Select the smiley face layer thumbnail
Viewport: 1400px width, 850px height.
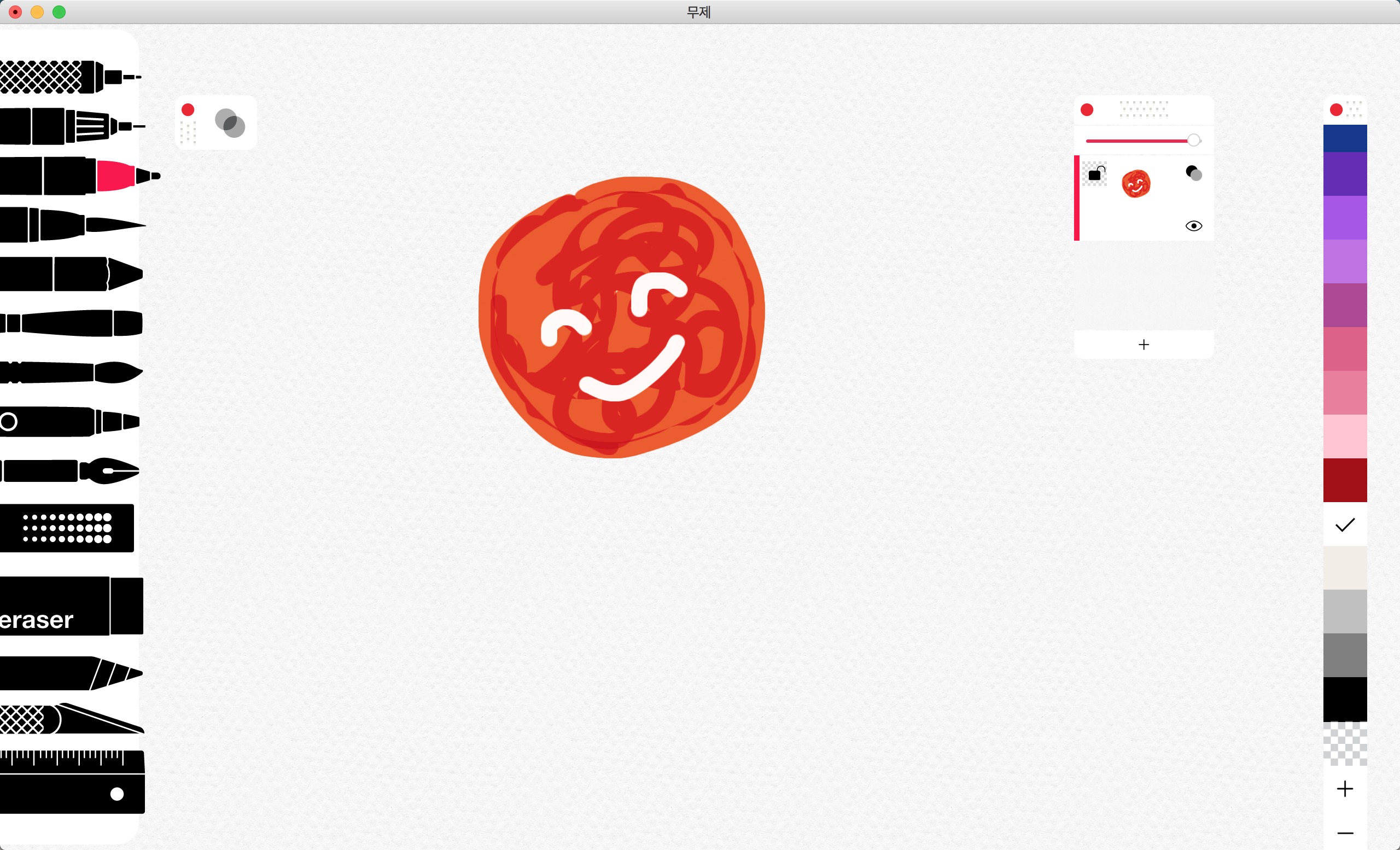[1136, 184]
